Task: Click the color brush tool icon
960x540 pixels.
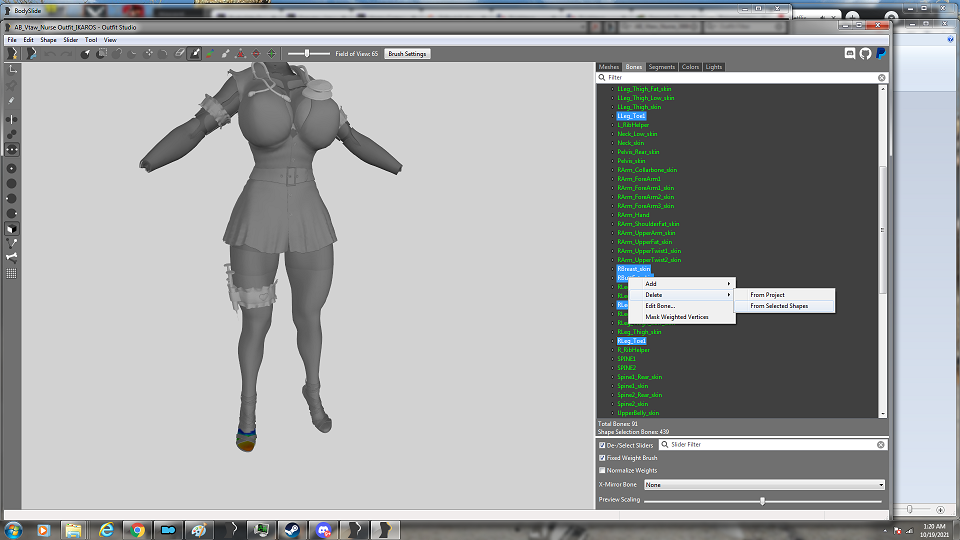Action: [210, 54]
